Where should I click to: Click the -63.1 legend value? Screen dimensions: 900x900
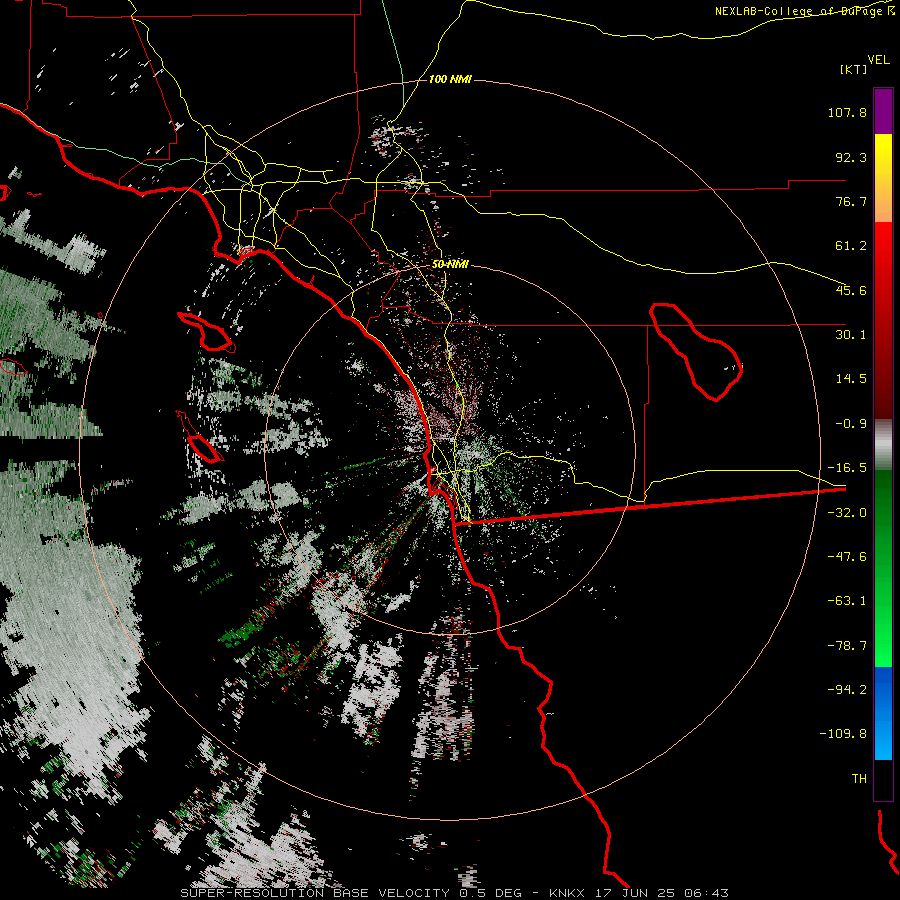(x=847, y=601)
